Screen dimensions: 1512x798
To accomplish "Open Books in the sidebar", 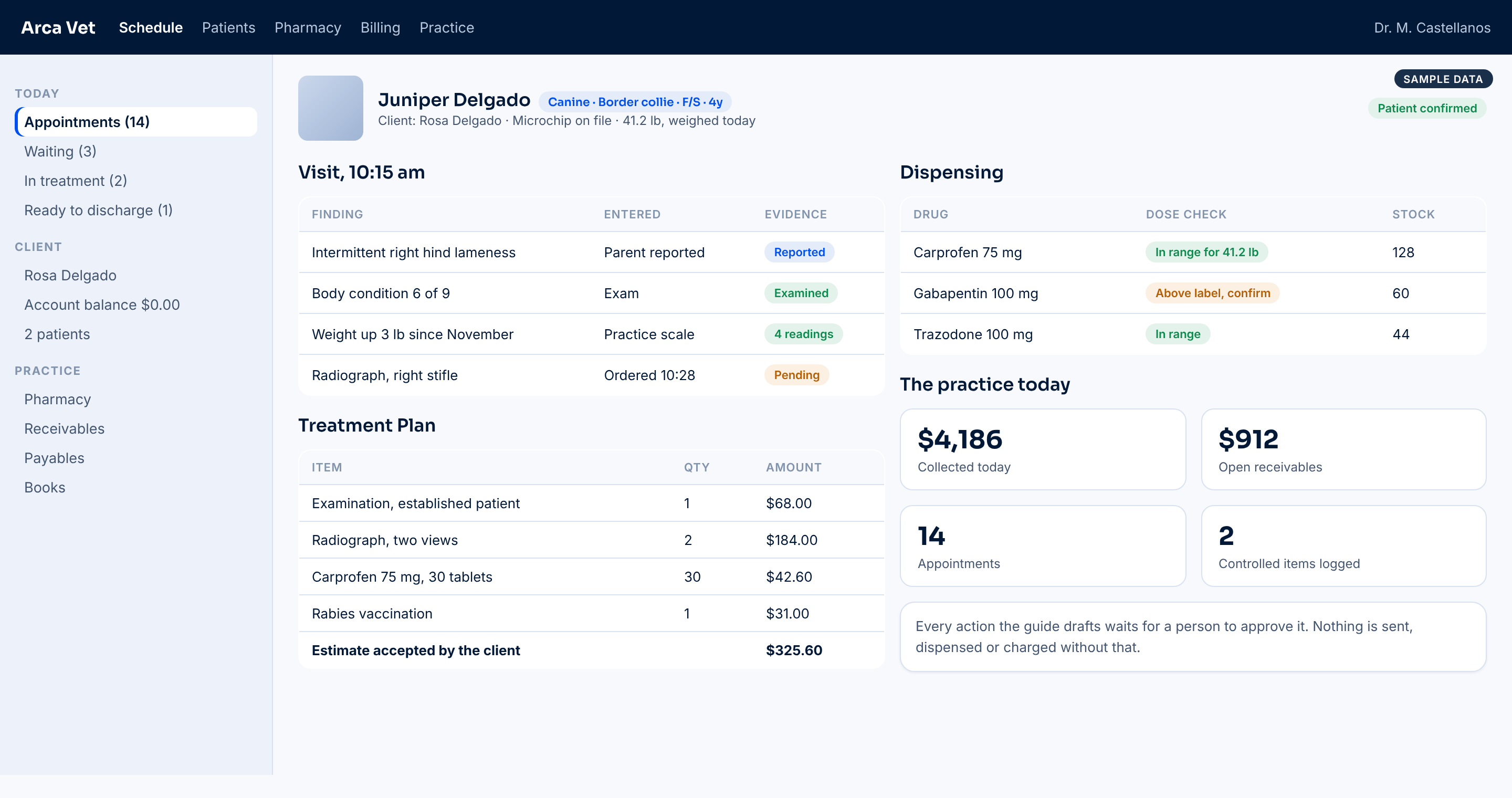I will click(45, 487).
